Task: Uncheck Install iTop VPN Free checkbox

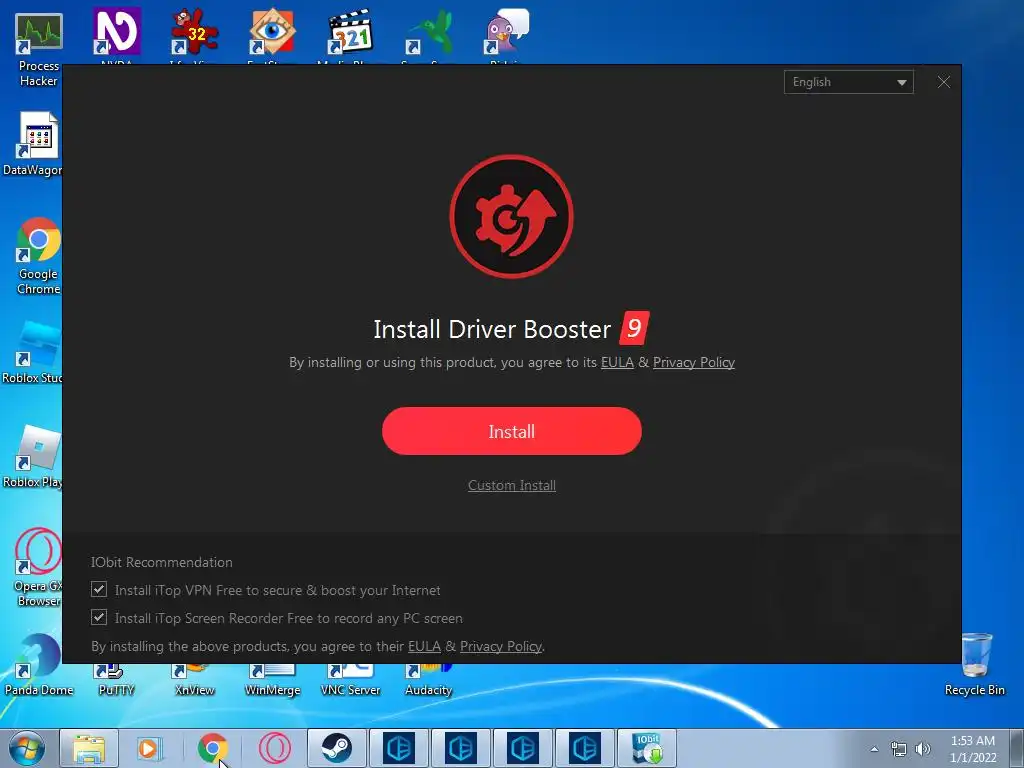Action: [99, 590]
